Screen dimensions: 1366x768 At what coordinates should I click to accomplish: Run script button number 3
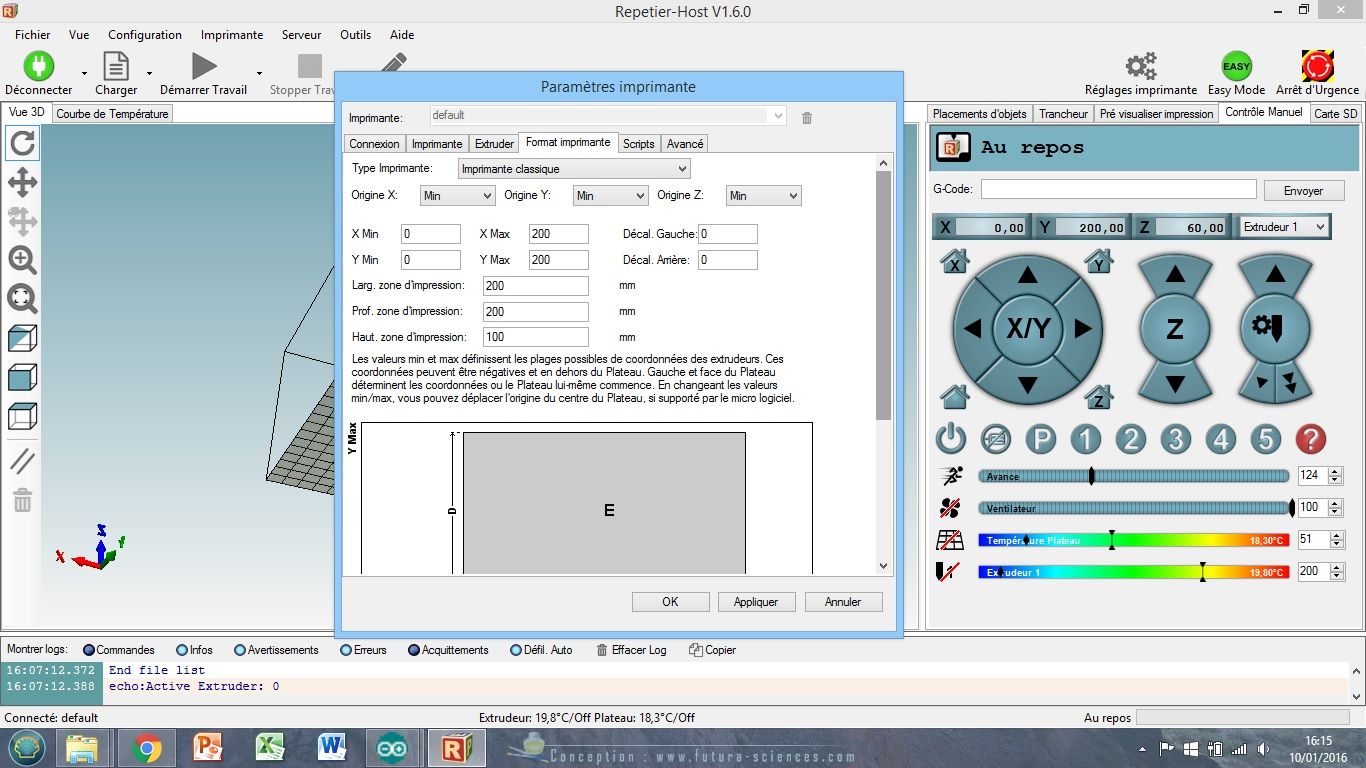tap(1176, 439)
